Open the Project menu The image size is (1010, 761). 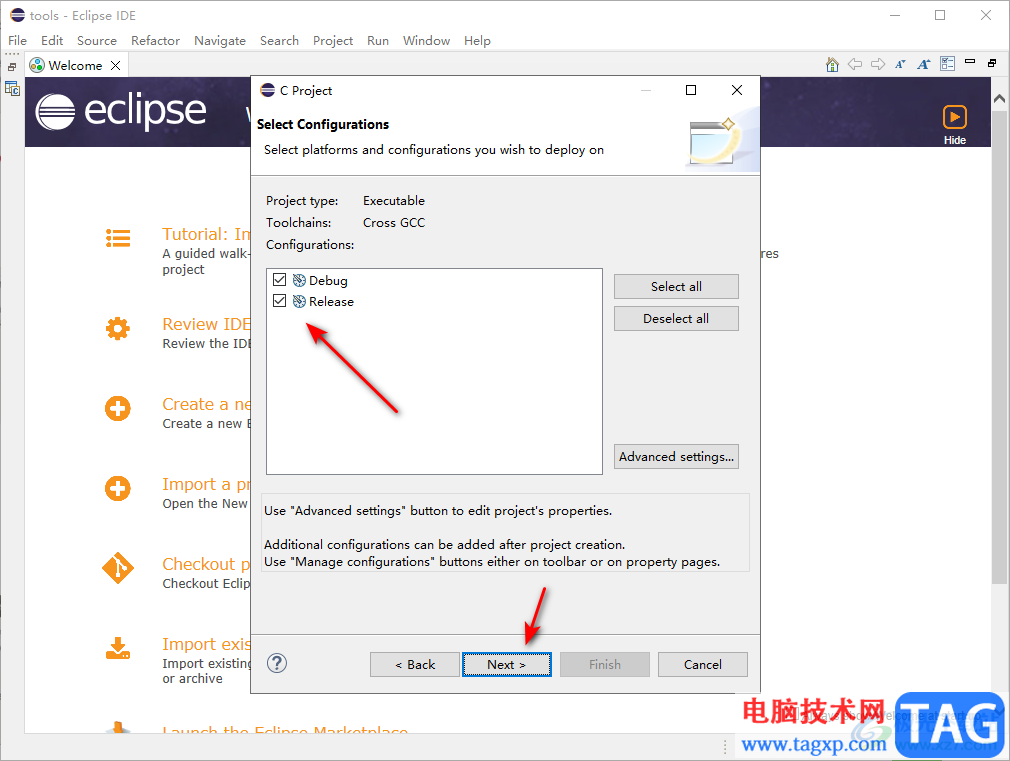coord(332,41)
